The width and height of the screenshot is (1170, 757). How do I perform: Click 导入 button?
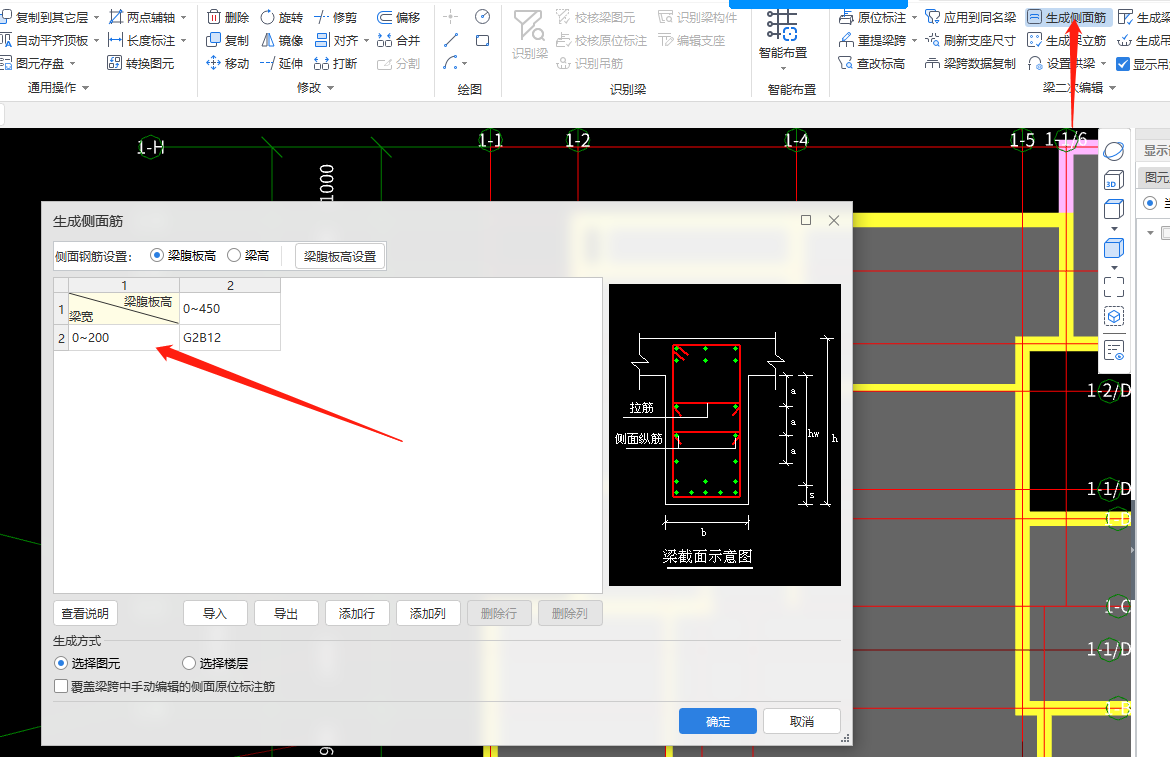click(215, 613)
